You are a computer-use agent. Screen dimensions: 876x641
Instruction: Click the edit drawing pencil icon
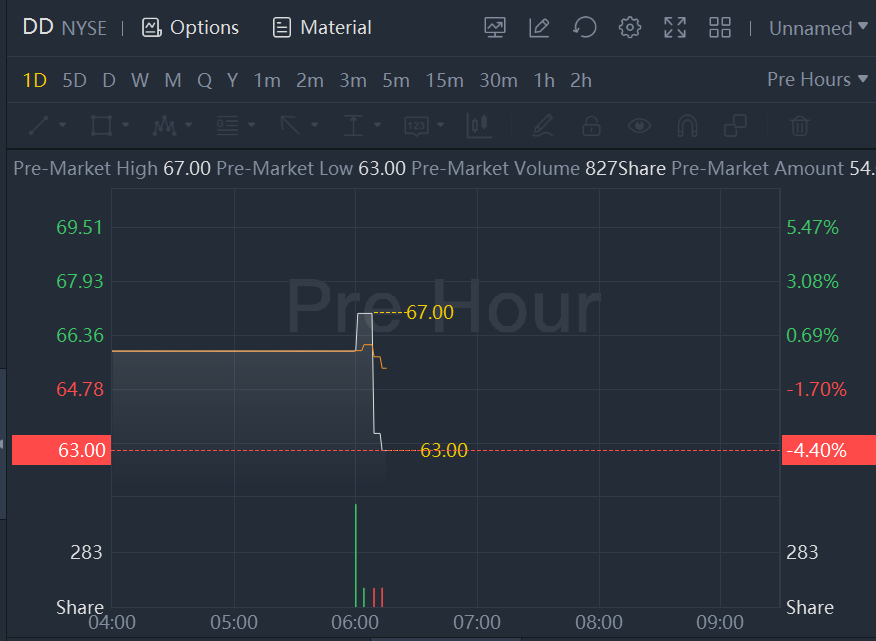(x=540, y=28)
